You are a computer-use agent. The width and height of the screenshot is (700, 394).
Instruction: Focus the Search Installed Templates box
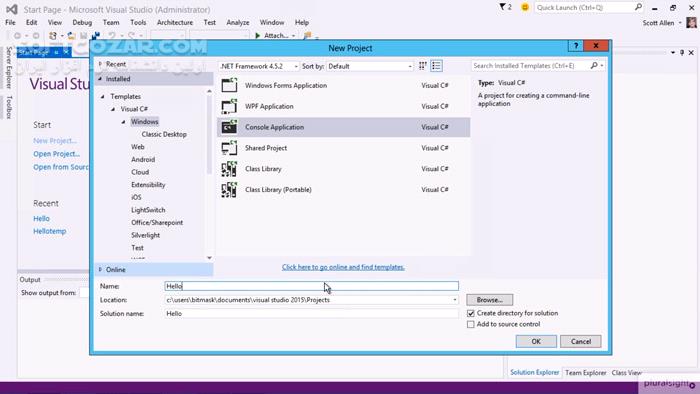point(530,66)
